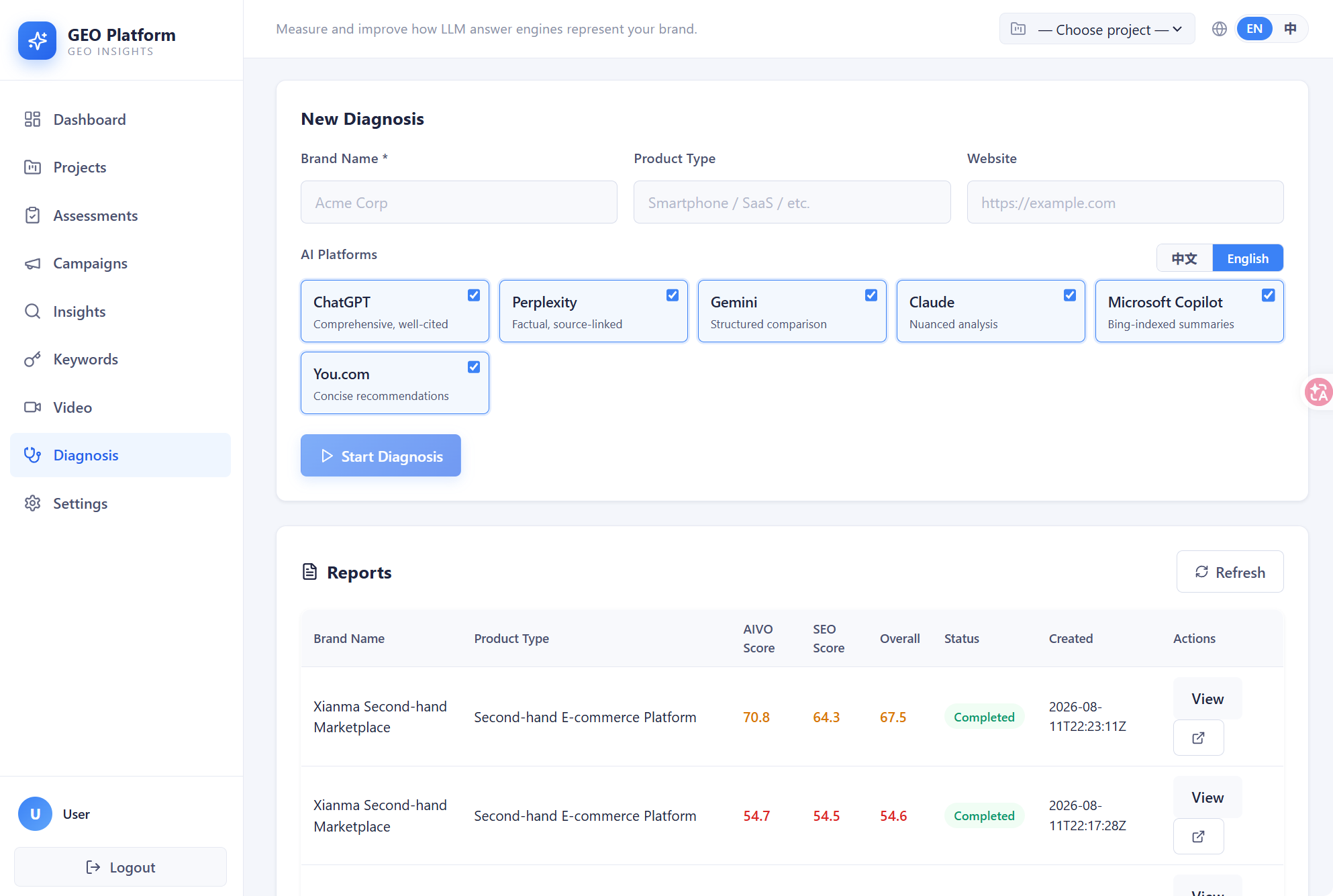Select the Claude platform card

pyautogui.click(x=991, y=311)
